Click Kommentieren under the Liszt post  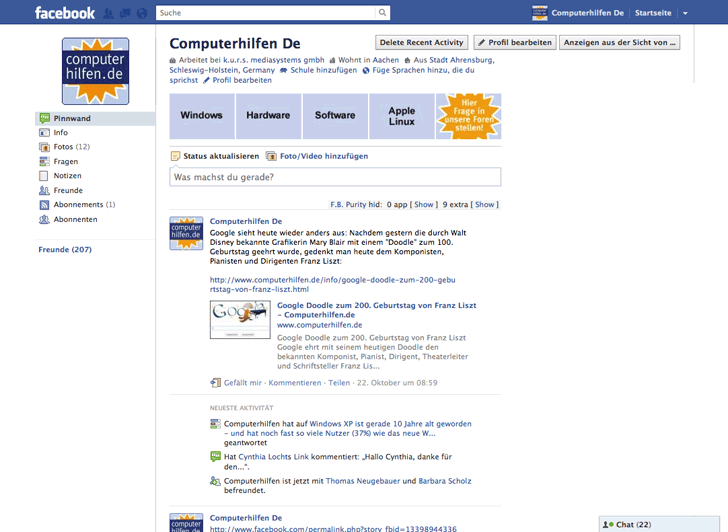(x=295, y=383)
